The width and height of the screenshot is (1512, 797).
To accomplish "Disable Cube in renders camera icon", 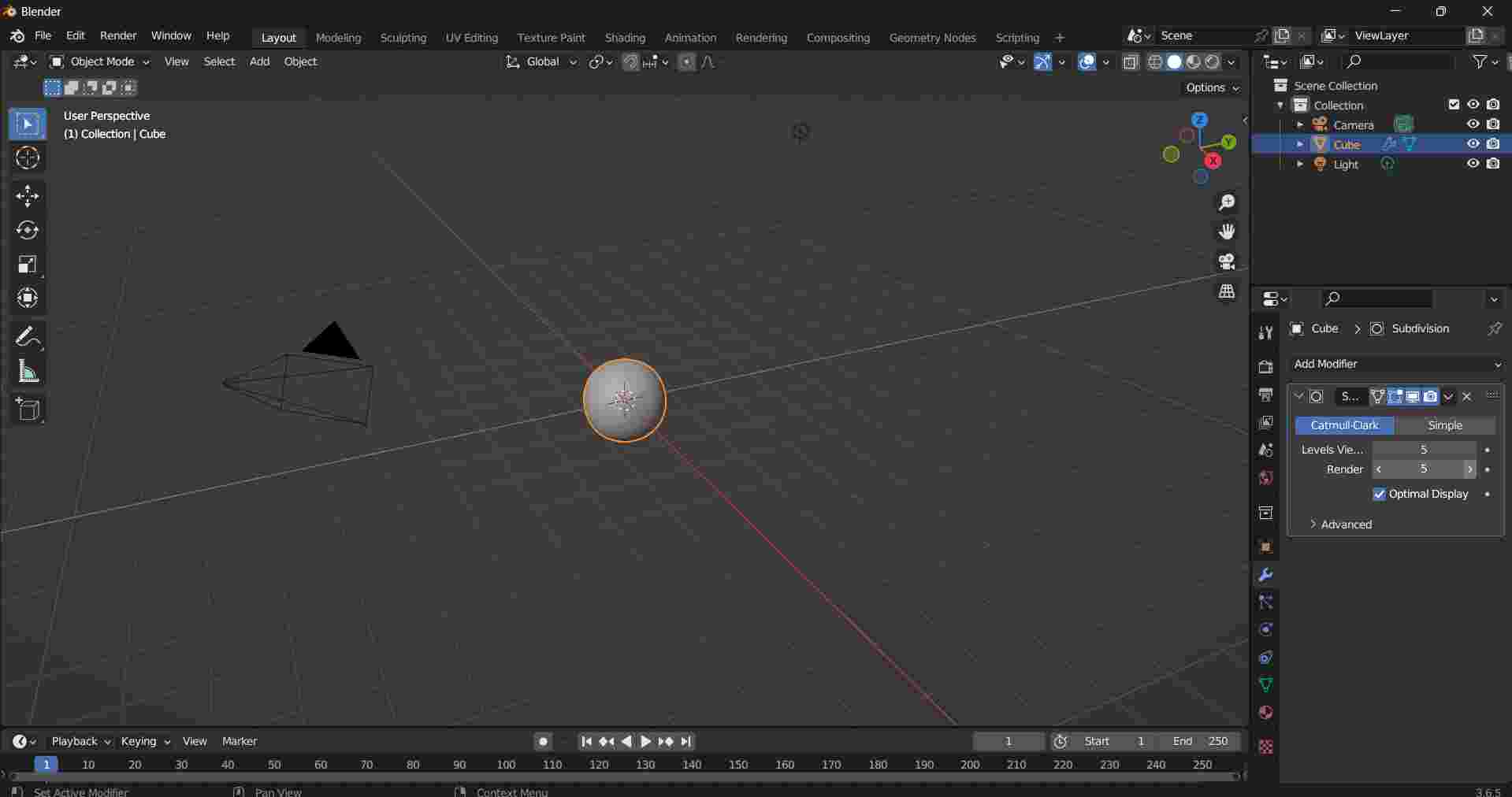I will pyautogui.click(x=1493, y=144).
